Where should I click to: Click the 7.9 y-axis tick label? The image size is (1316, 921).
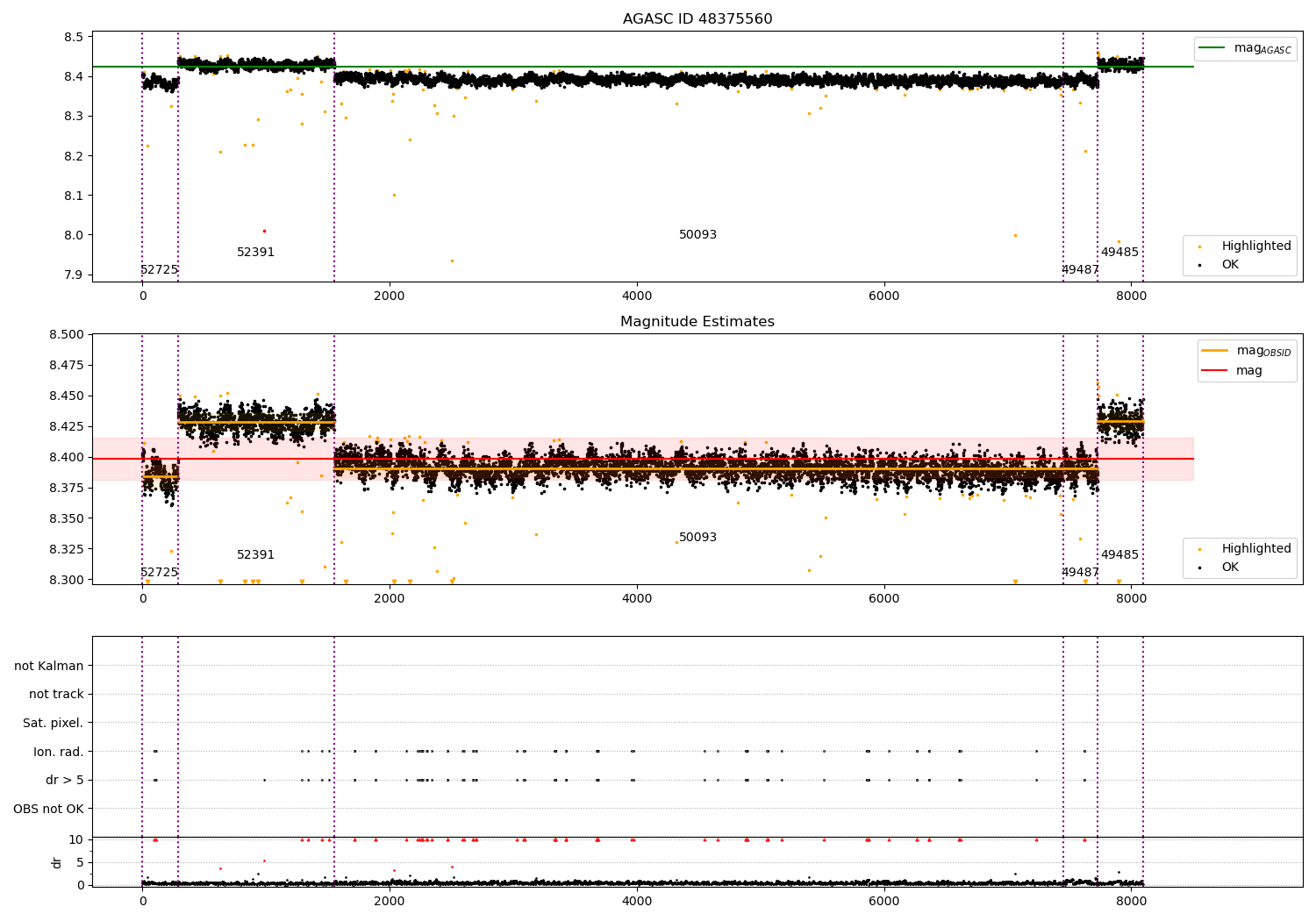(74, 275)
